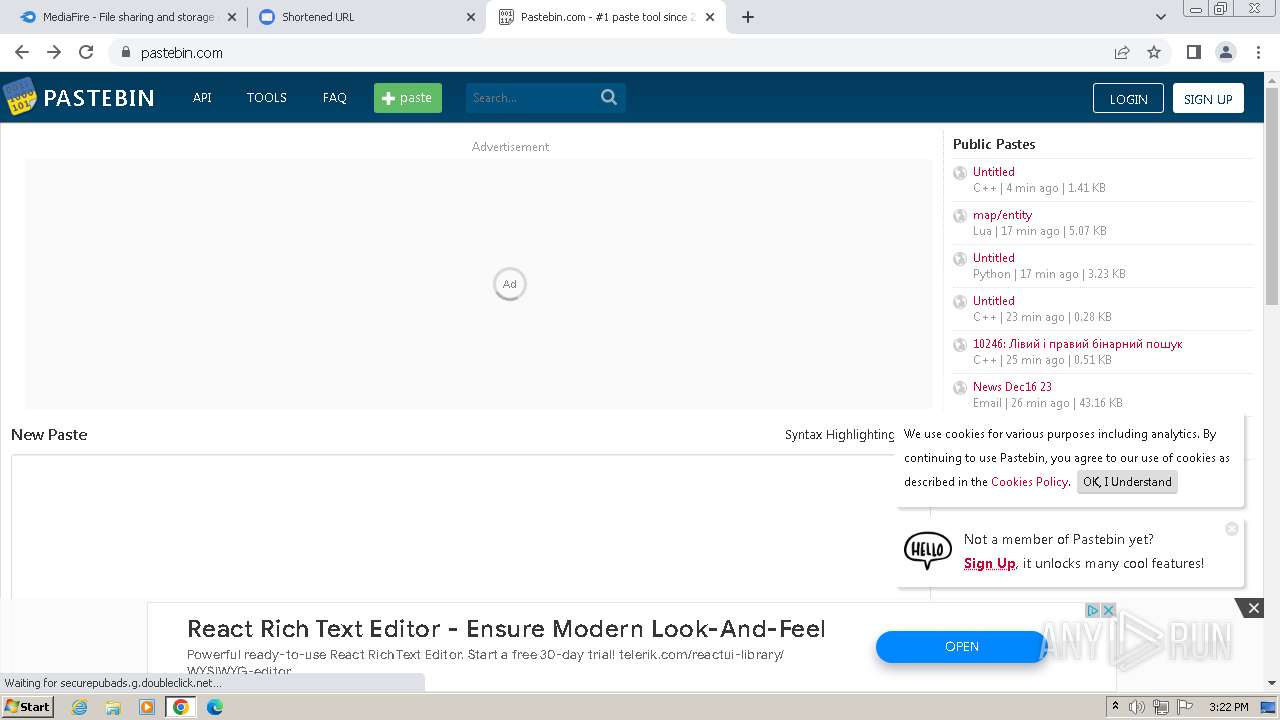Click the search magnifier icon

609,97
